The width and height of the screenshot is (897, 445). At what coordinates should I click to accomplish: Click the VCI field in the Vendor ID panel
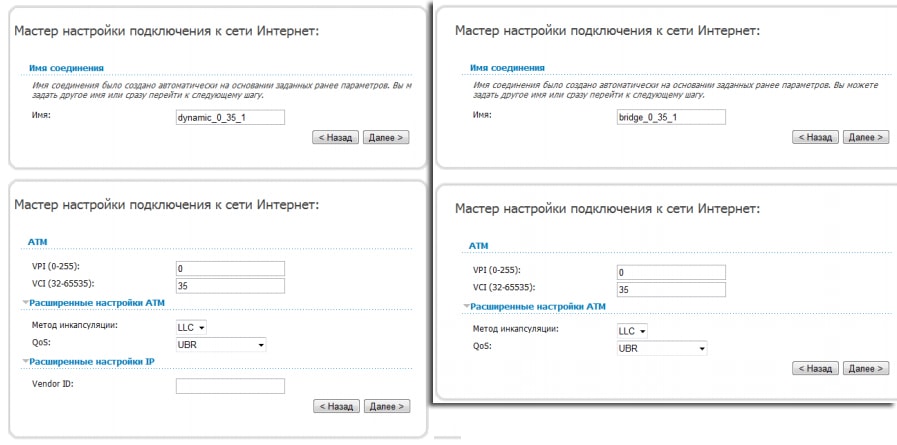pos(230,285)
